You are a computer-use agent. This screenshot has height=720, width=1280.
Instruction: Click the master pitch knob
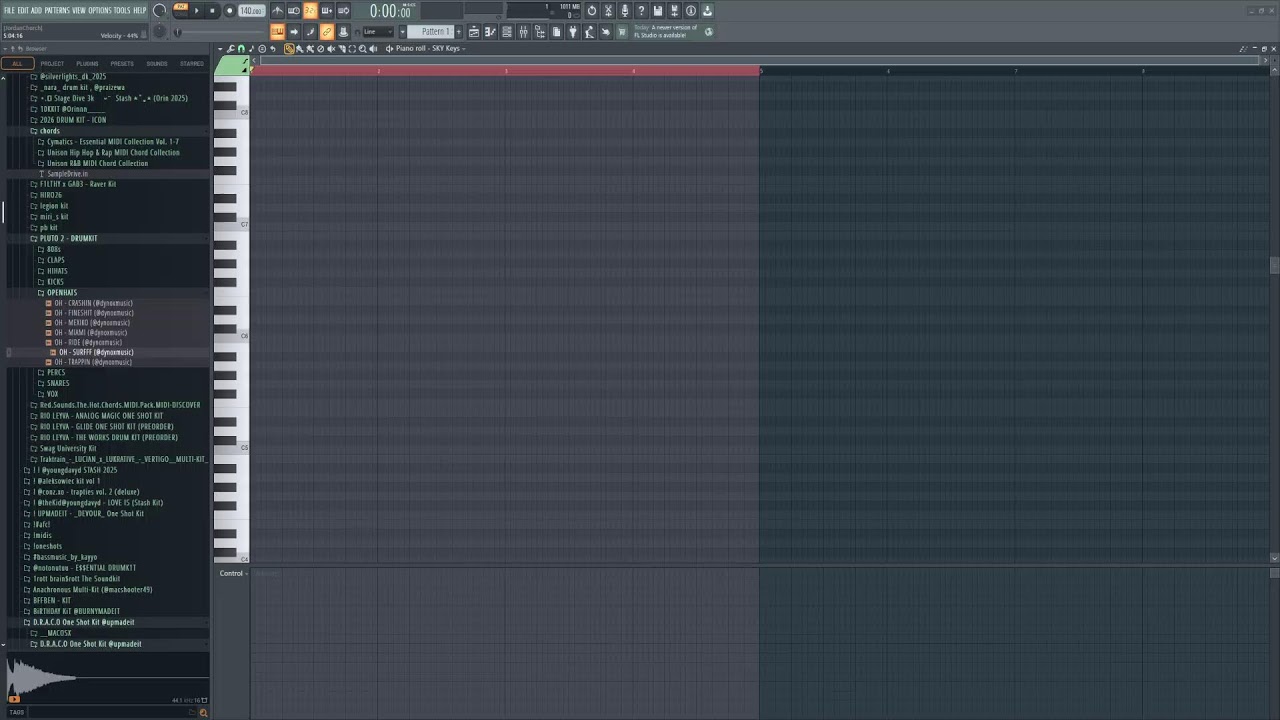coord(159,33)
